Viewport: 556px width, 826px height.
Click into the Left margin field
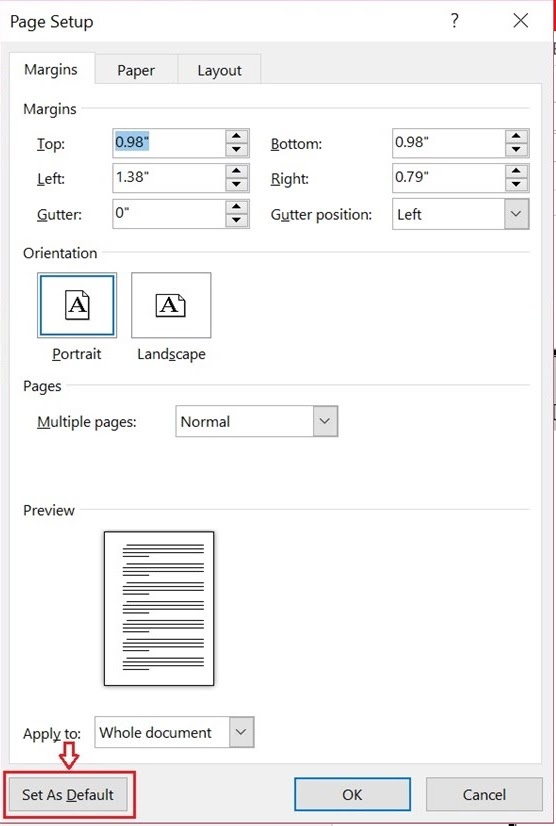tap(169, 178)
